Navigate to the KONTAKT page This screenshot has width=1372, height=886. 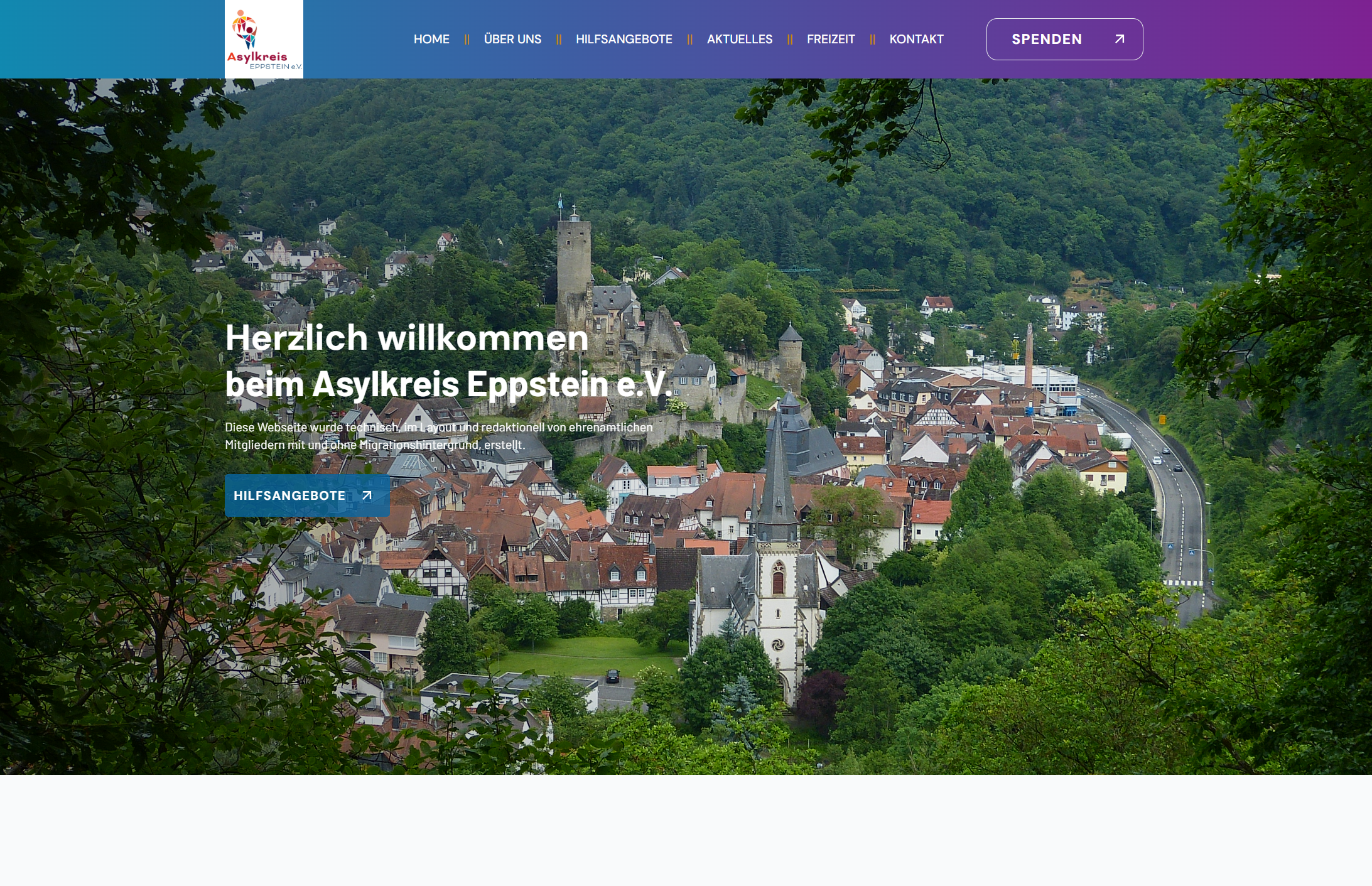[916, 39]
